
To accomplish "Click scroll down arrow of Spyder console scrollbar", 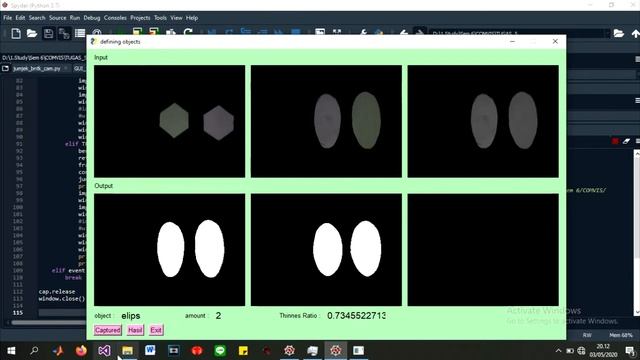I will (x=637, y=313).
